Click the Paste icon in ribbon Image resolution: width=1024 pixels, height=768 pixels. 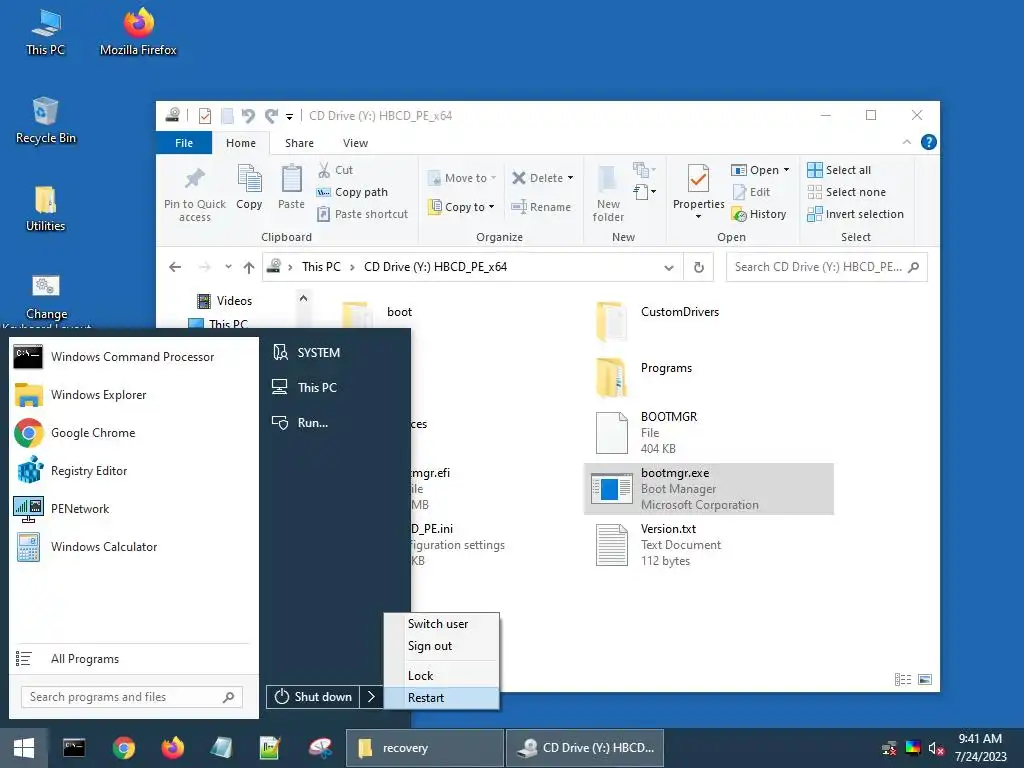(x=291, y=179)
